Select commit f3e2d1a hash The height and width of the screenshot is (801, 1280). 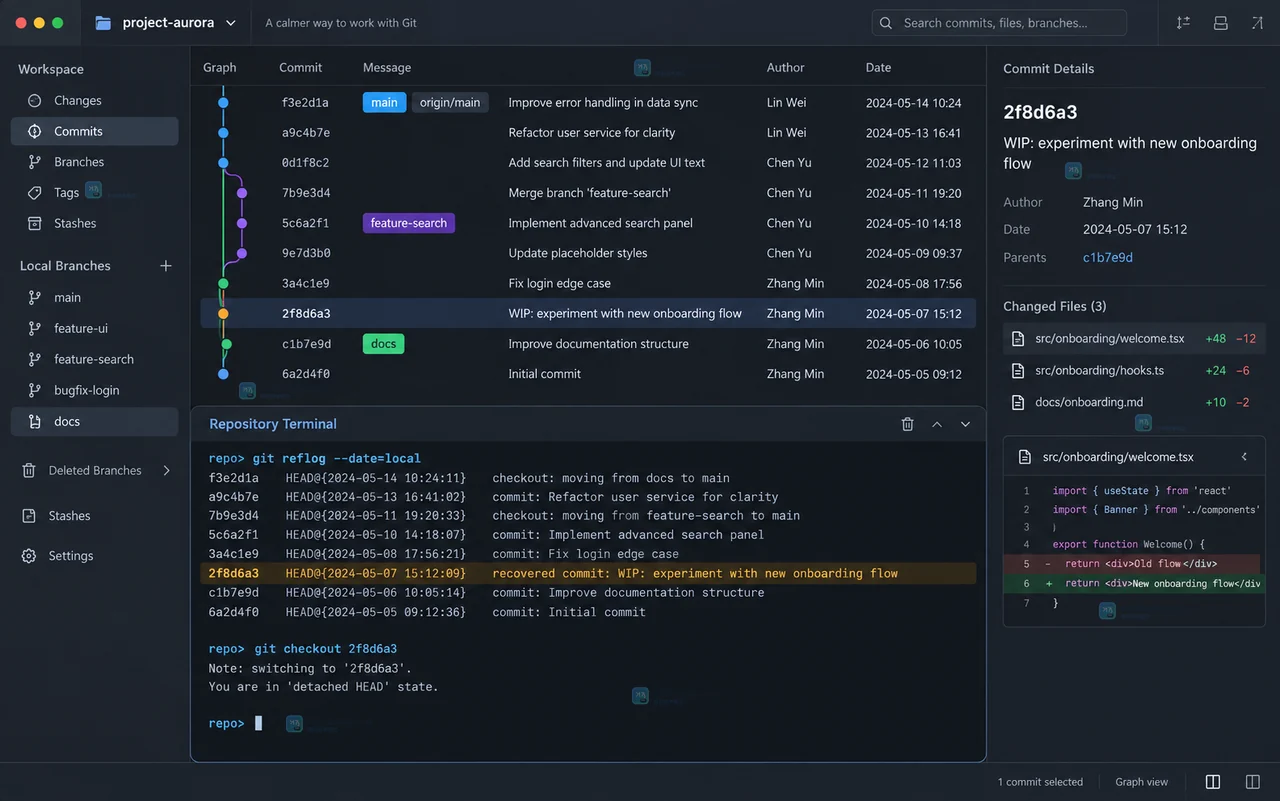(306, 102)
